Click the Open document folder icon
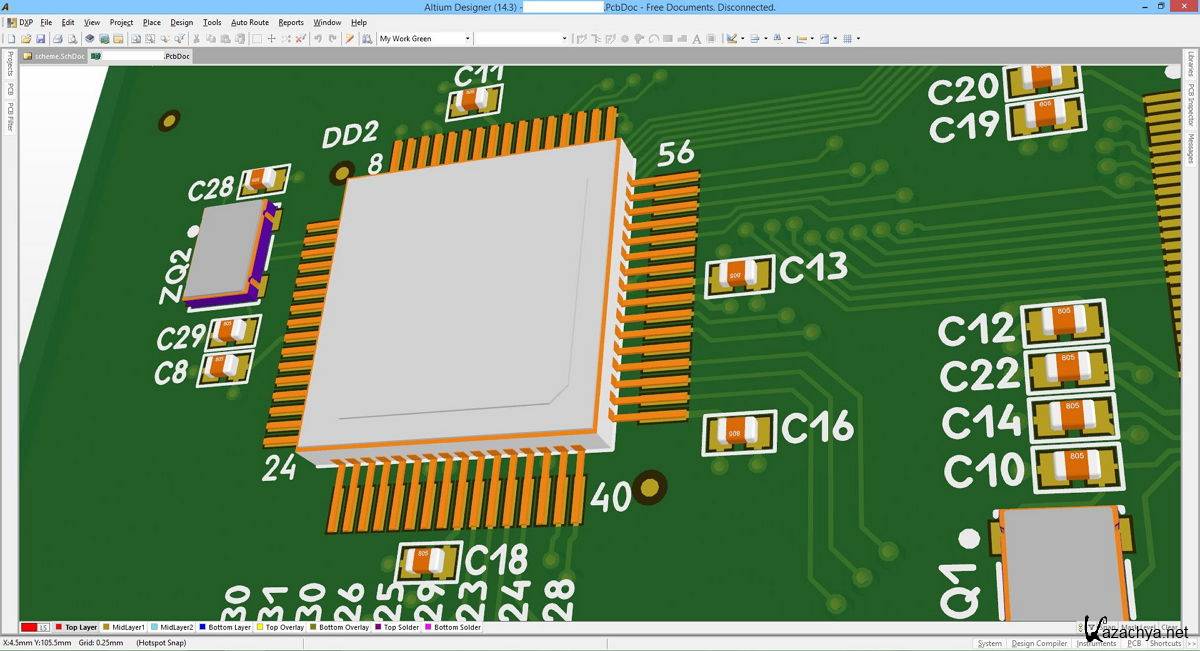 [x=24, y=39]
